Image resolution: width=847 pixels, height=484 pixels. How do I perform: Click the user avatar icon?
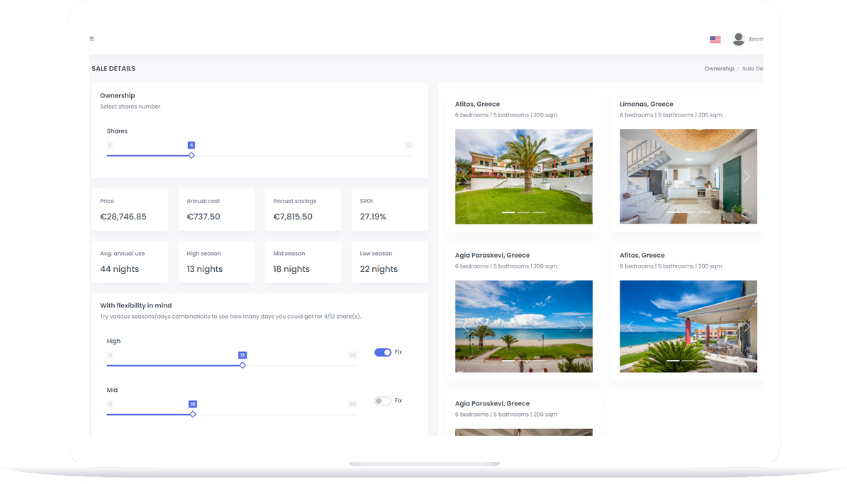(x=738, y=39)
